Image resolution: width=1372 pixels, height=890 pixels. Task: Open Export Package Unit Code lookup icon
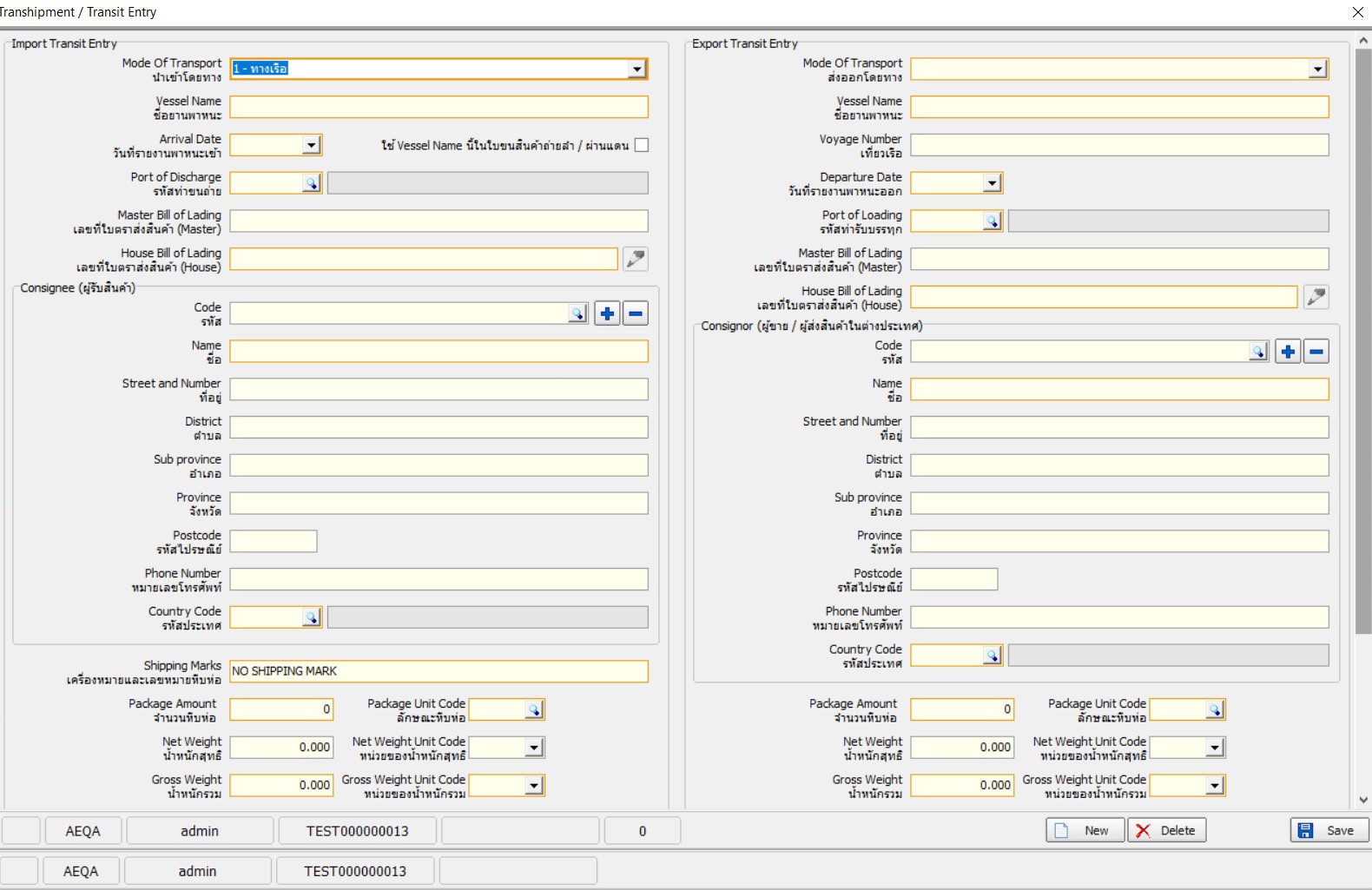[x=1215, y=710]
